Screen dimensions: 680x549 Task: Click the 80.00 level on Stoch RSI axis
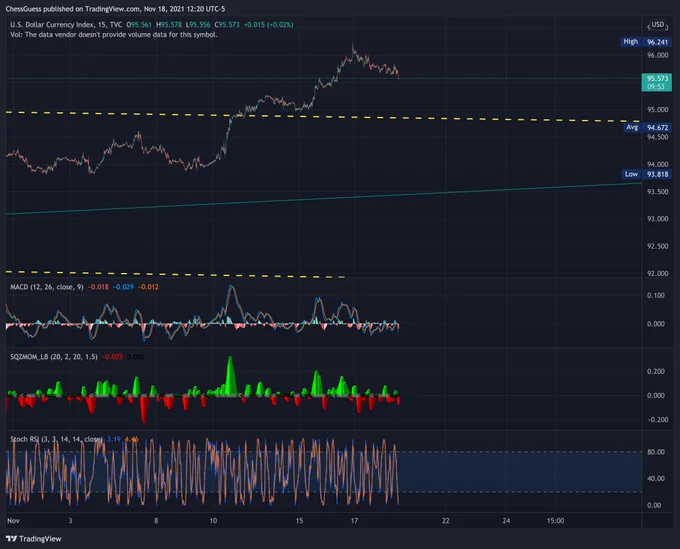point(656,452)
